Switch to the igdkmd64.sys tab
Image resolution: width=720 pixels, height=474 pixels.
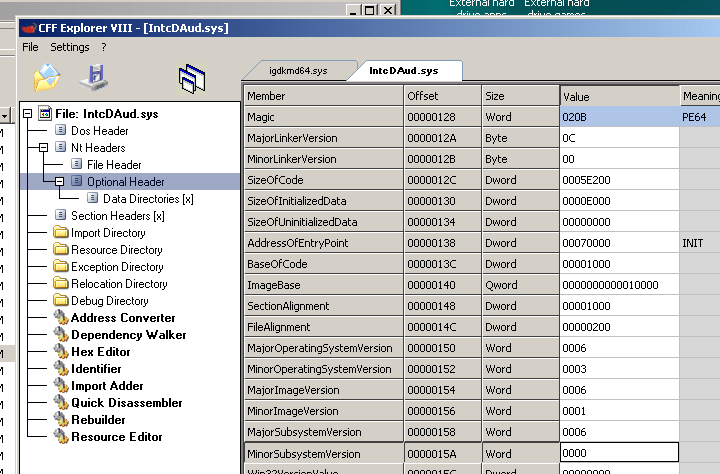coord(298,71)
